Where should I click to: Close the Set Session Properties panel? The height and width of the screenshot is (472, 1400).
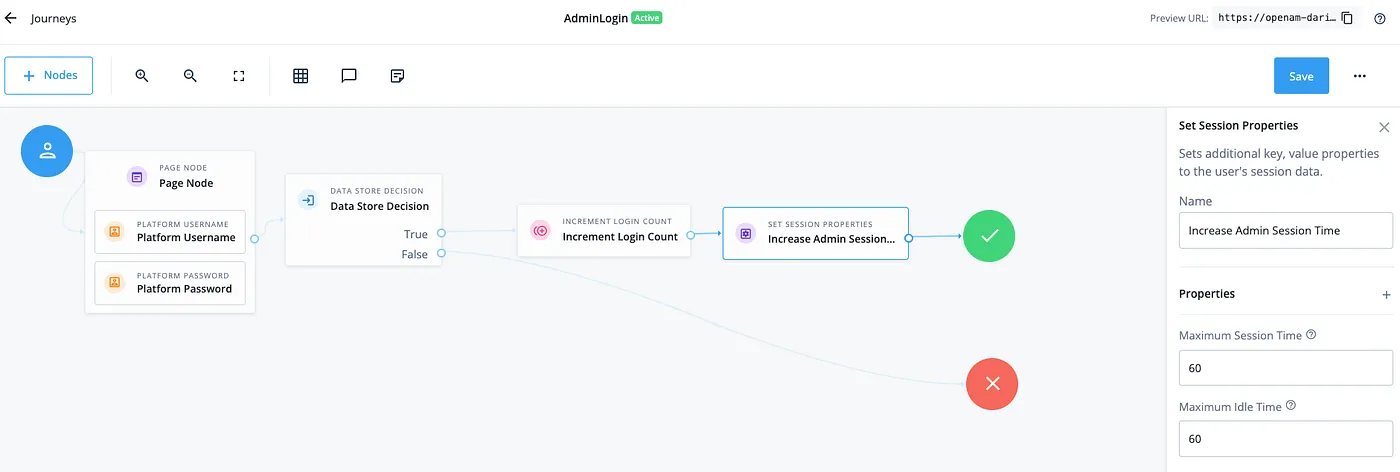pos(1384,127)
